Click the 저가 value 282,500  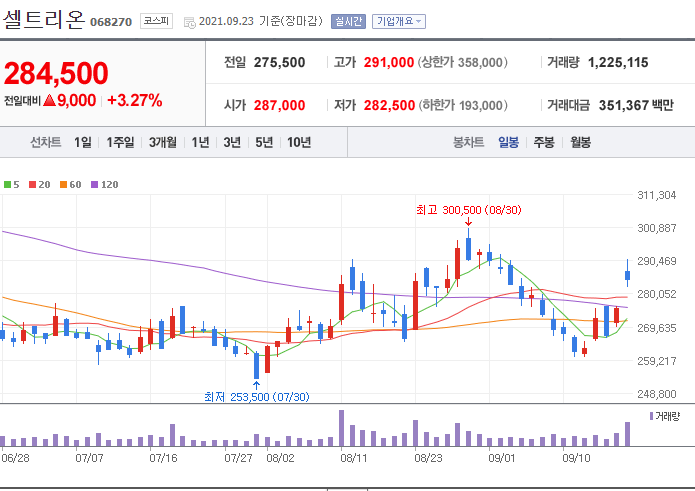click(389, 105)
